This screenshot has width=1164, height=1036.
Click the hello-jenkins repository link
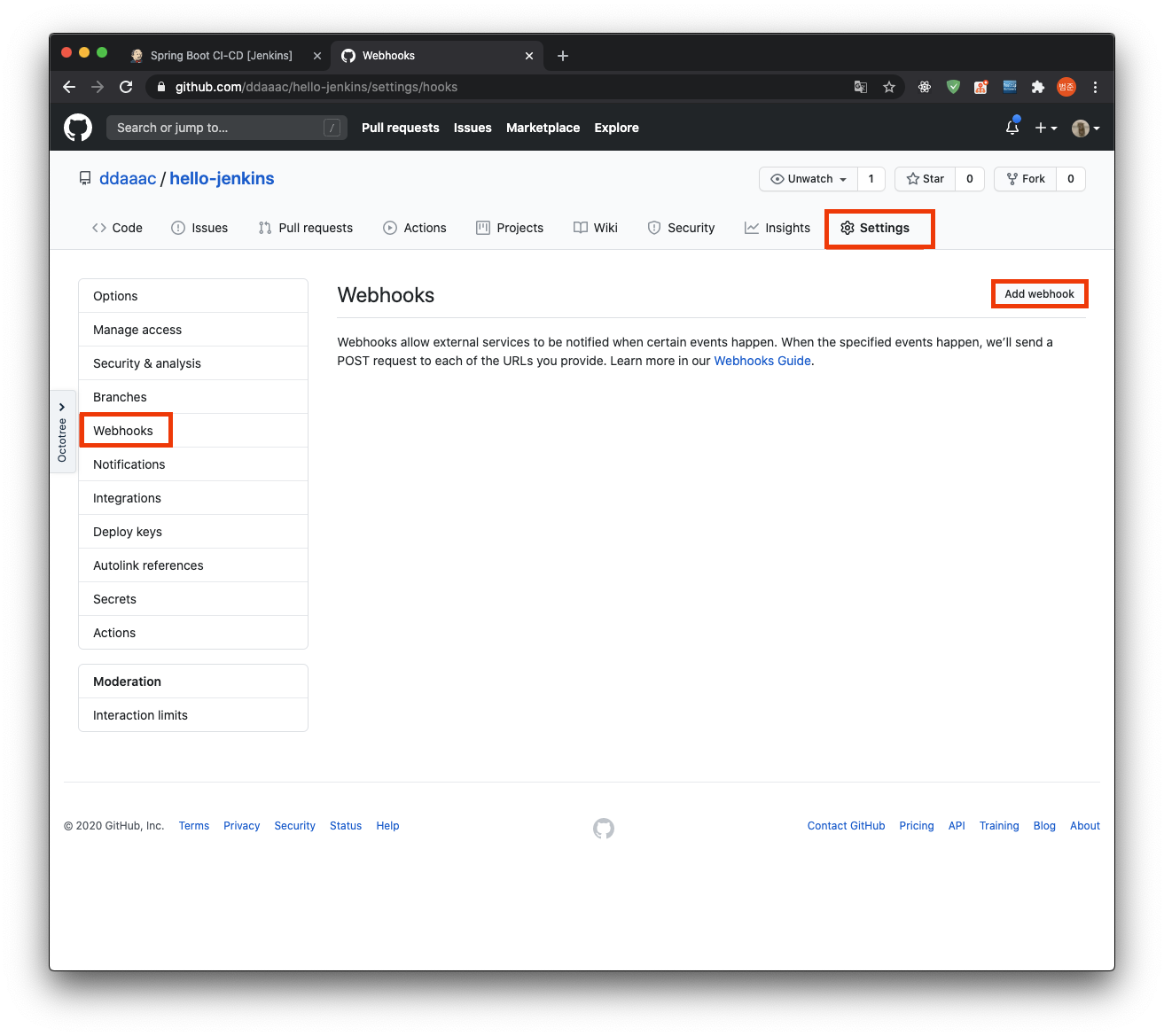222,178
